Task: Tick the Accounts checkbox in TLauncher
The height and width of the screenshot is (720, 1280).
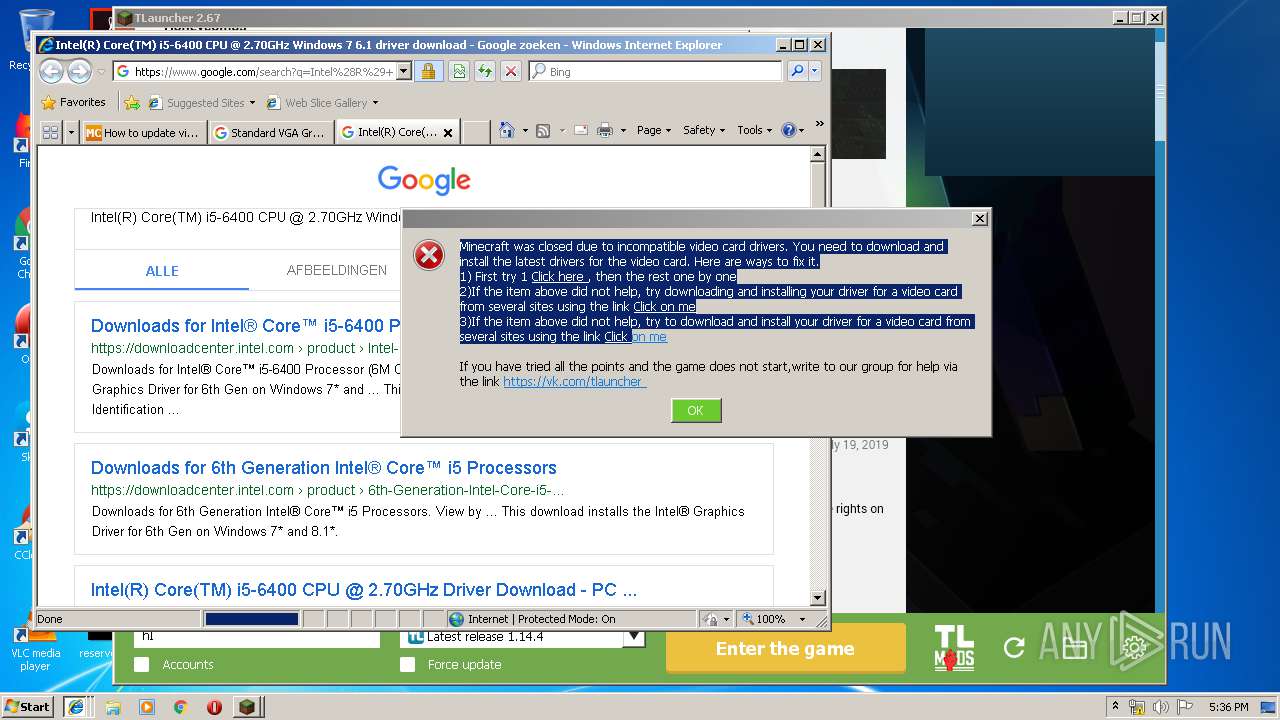Action: (x=142, y=664)
